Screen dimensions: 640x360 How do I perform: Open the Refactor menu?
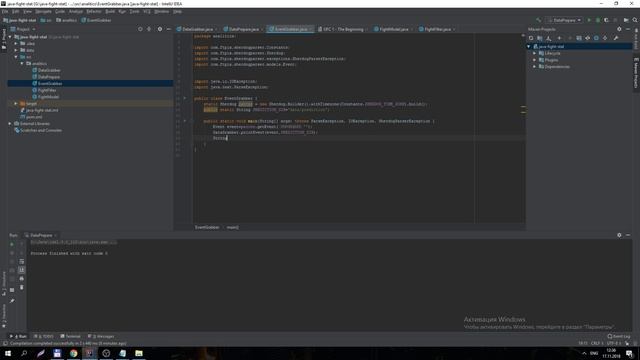94,11
